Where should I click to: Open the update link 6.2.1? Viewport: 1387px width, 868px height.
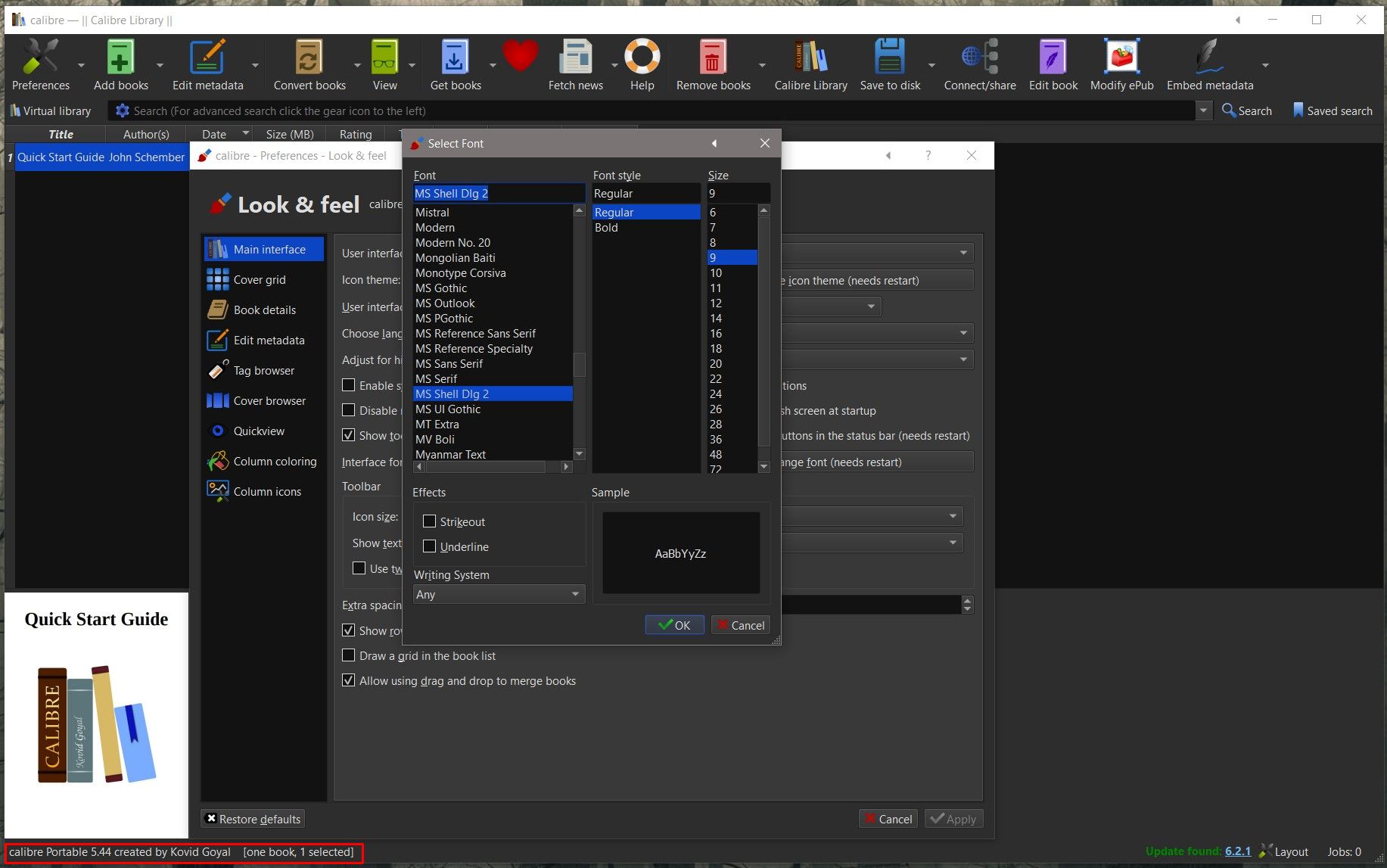1238,851
